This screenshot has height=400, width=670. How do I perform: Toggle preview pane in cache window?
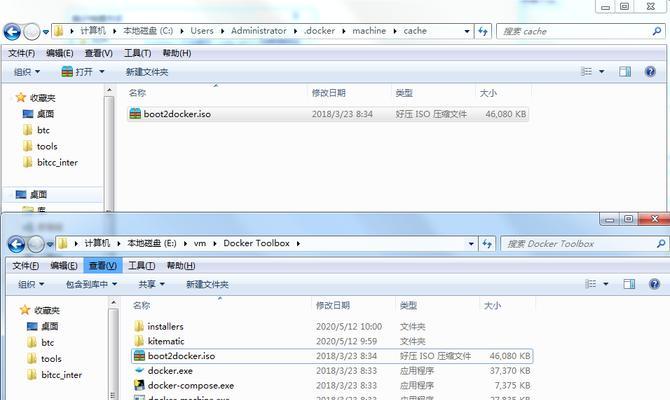pyautogui.click(x=625, y=71)
